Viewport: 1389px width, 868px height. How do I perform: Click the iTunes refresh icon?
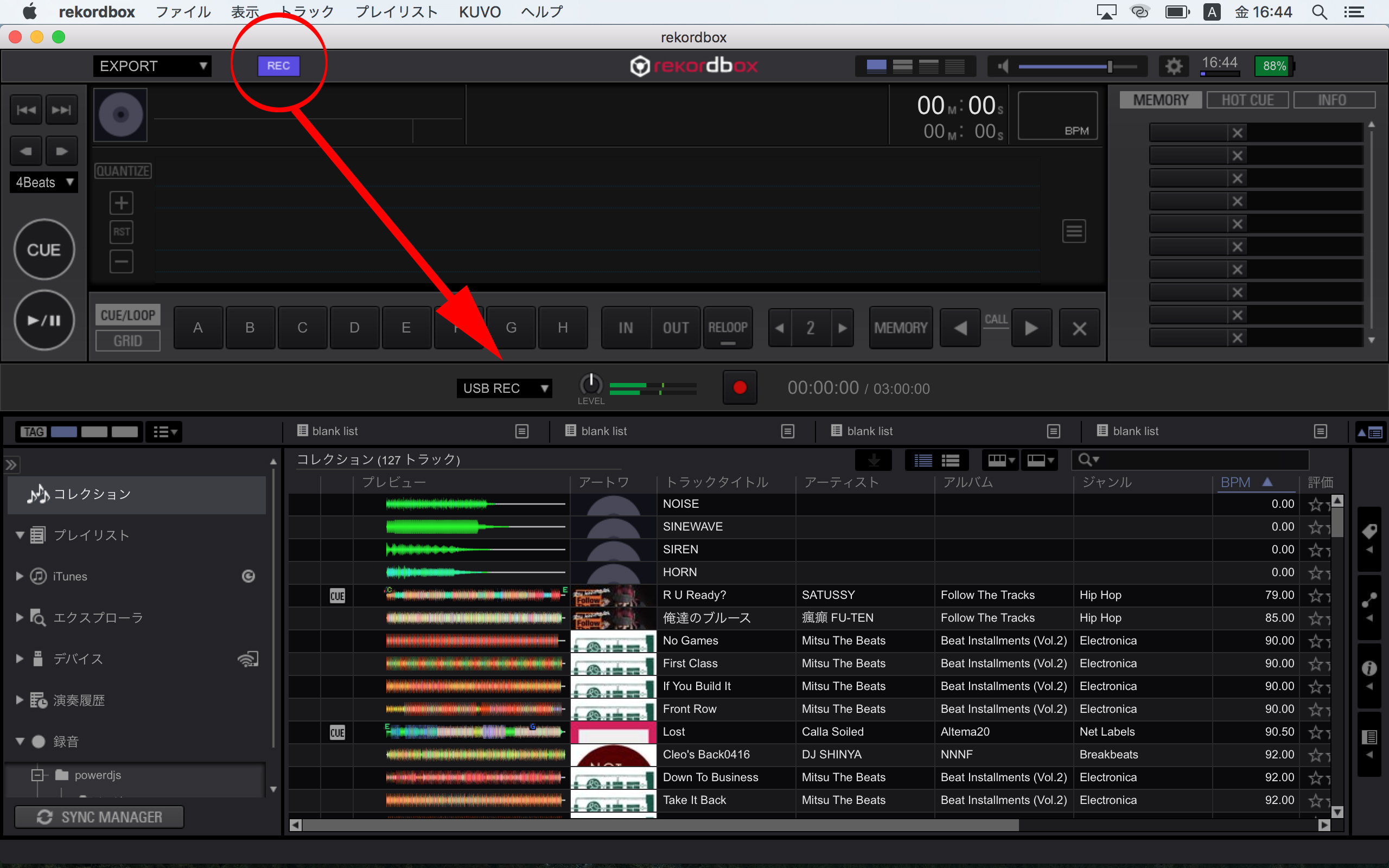click(248, 576)
